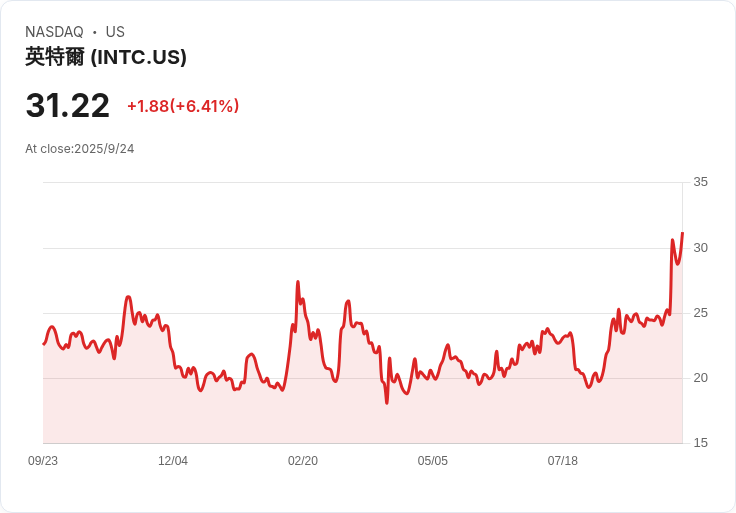The height and width of the screenshot is (513, 736).
Task: Select the 05/05 date on x-axis
Action: 433,461
